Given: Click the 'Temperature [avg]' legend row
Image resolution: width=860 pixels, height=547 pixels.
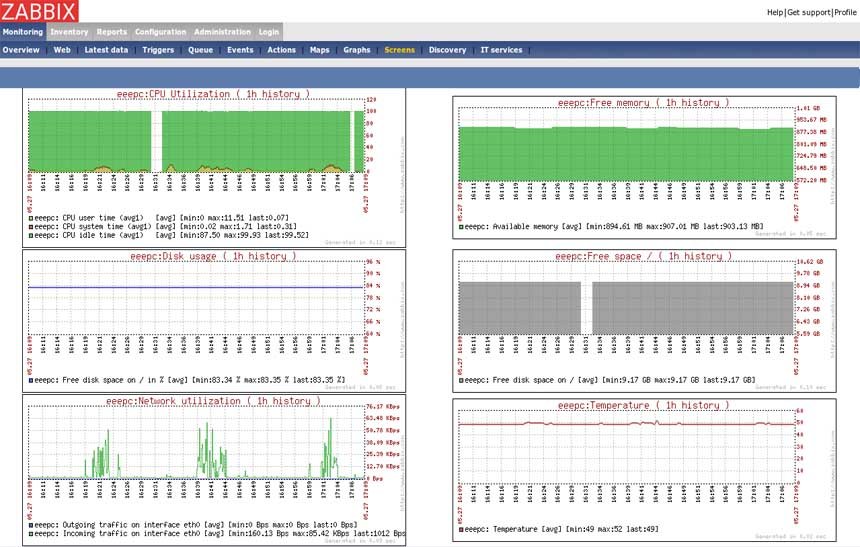Looking at the screenshot, I should pos(559,529).
